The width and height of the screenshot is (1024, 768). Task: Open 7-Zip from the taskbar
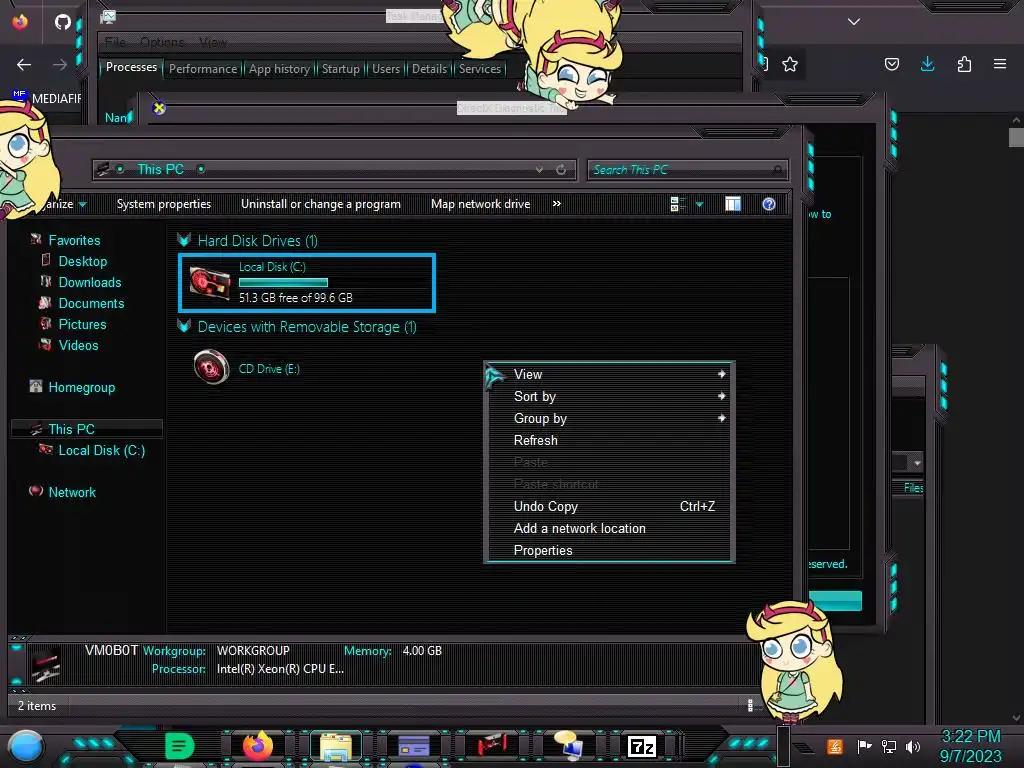[x=642, y=746]
